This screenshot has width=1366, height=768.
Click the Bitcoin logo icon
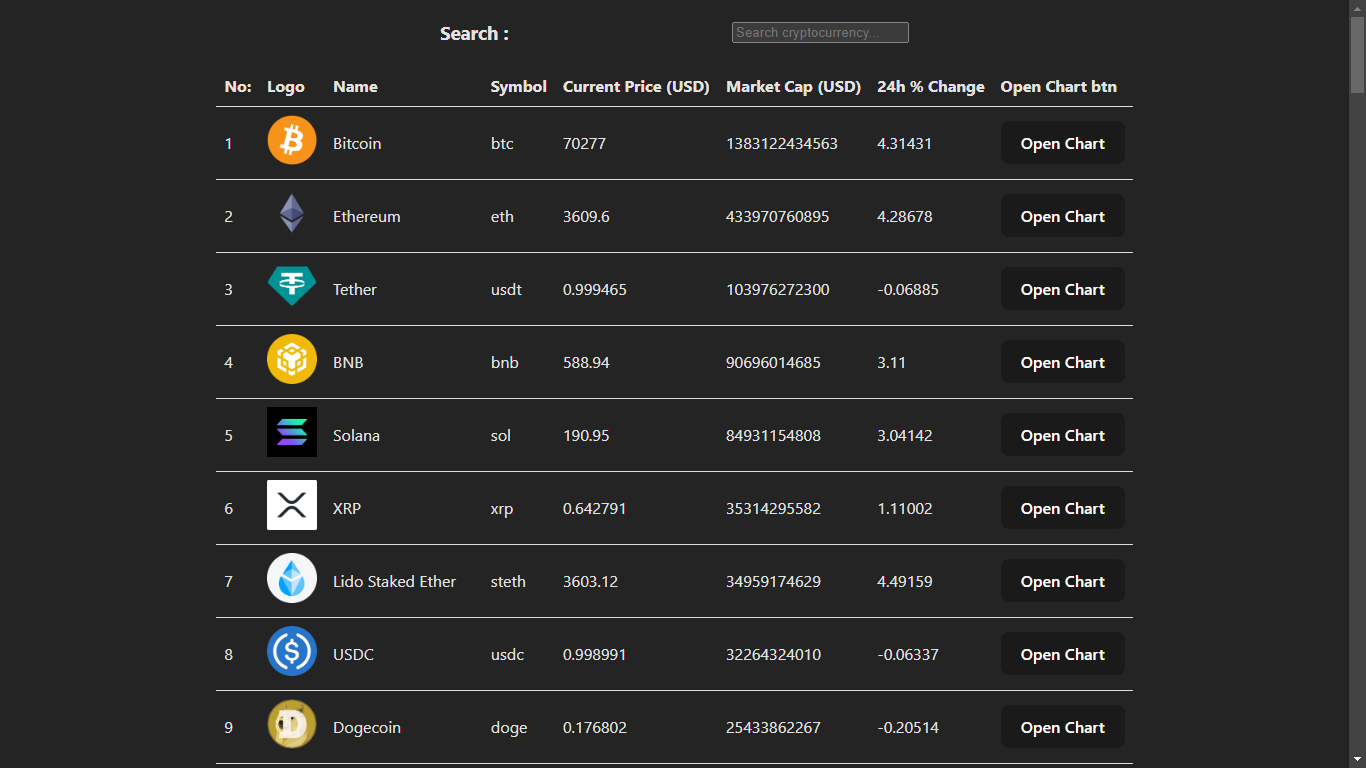pos(292,140)
